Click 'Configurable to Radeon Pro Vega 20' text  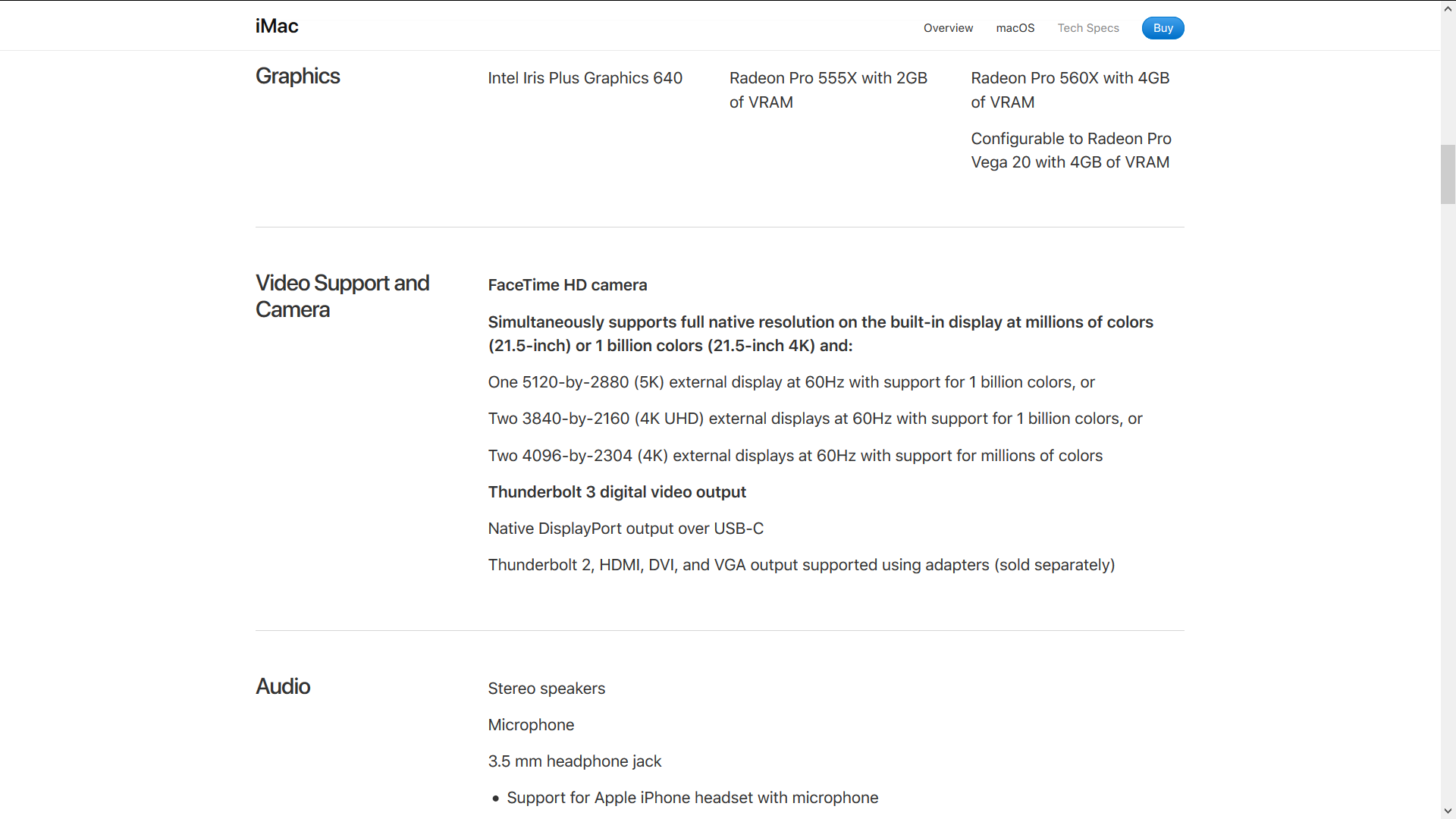pyautogui.click(x=1071, y=150)
